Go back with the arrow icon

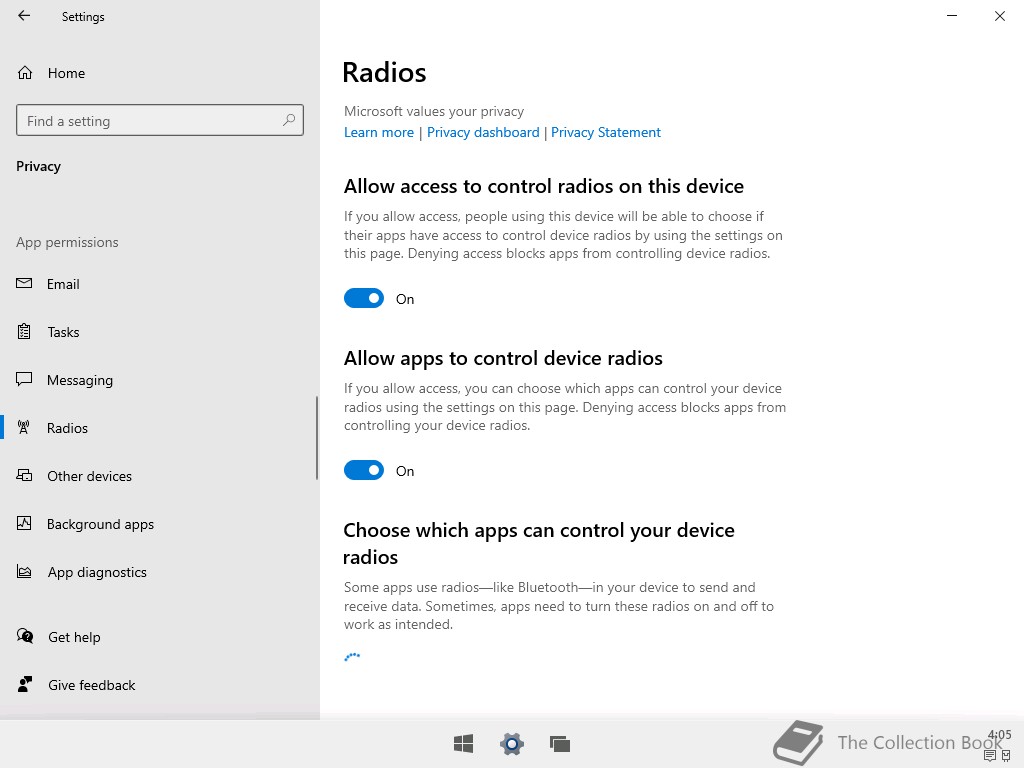click(24, 16)
